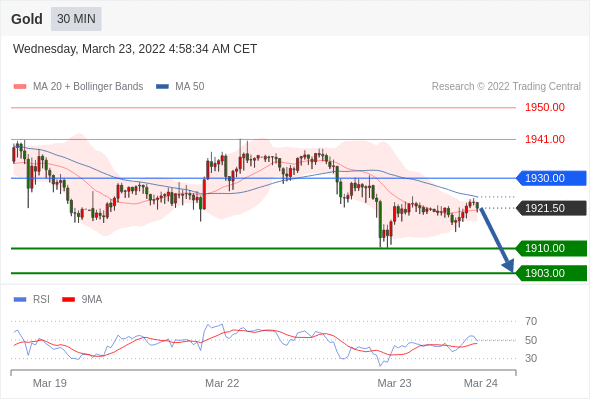Click the Mar 22 date axis label
Viewport: 590px width, 400px height.
tap(222, 383)
